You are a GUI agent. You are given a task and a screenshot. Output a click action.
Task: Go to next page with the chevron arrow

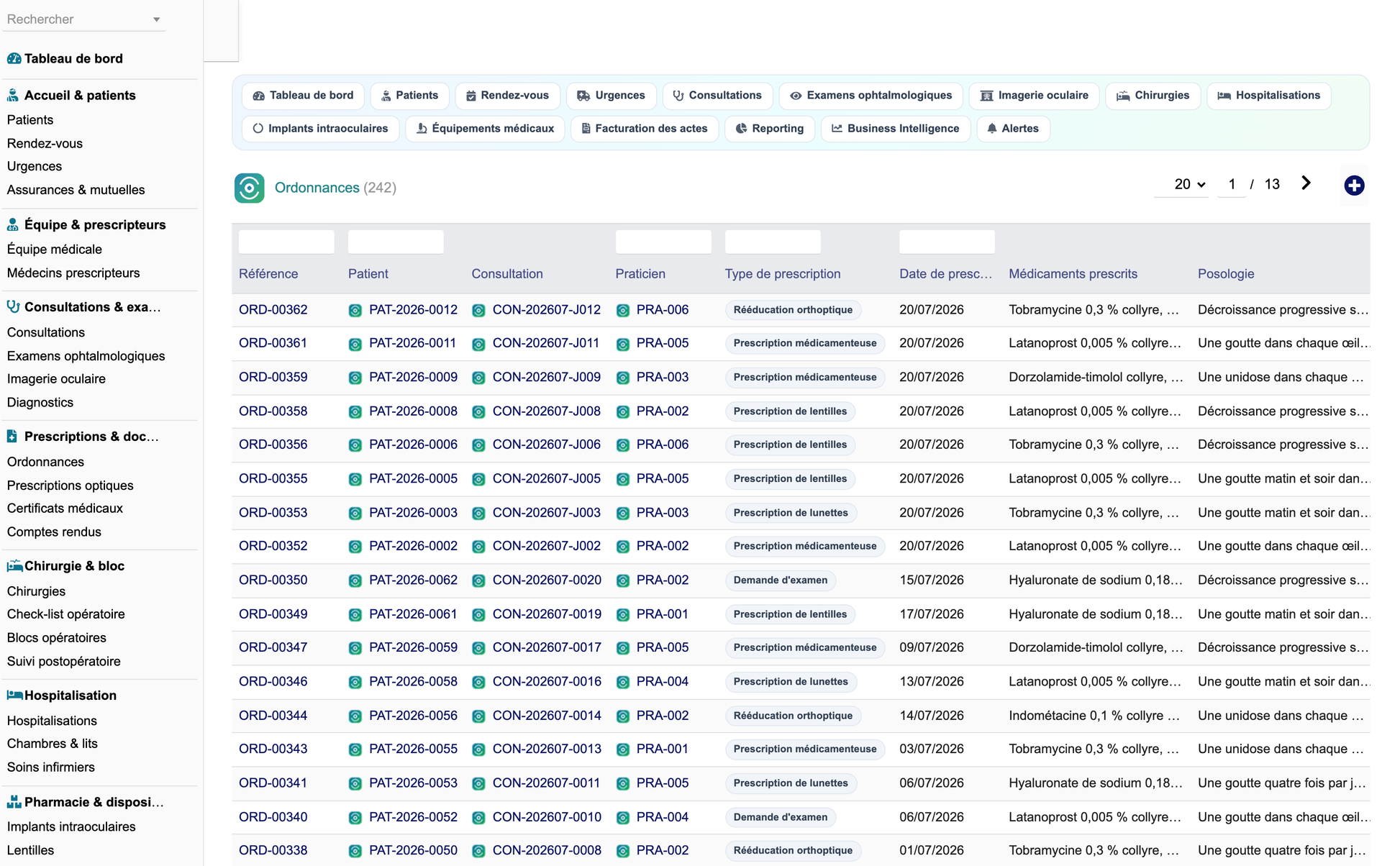[1306, 183]
